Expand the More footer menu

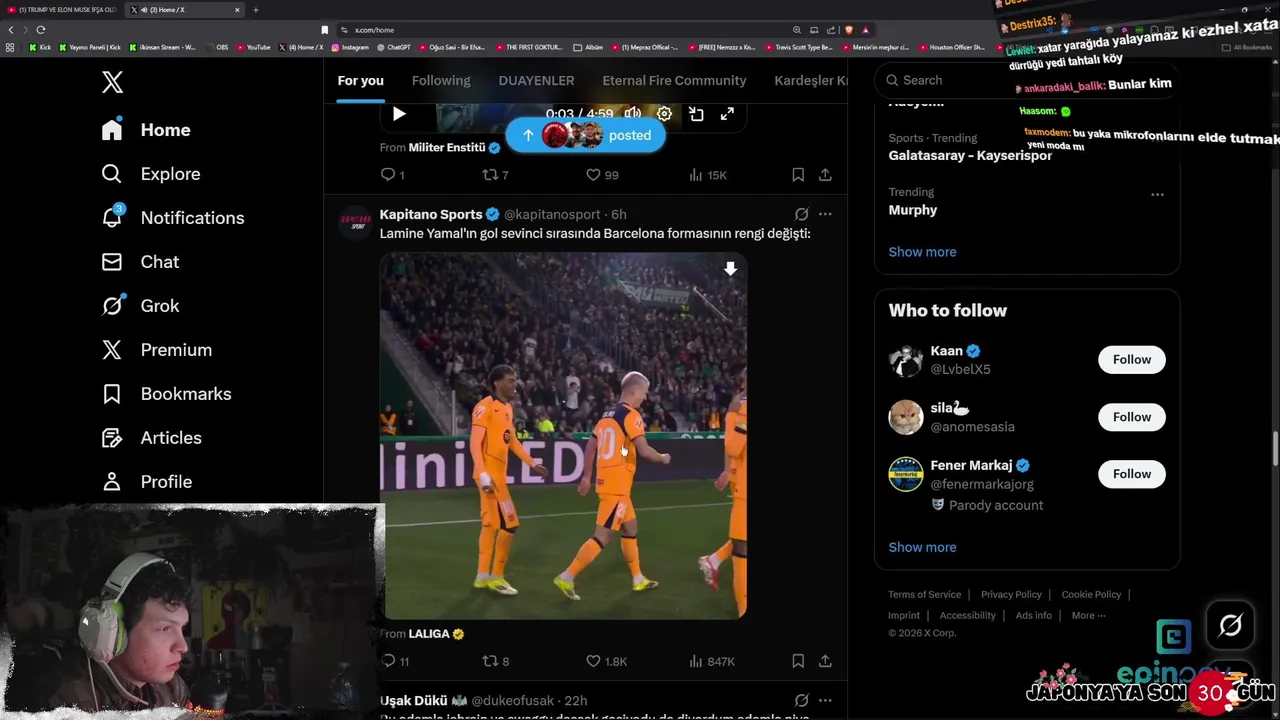pos(1088,615)
